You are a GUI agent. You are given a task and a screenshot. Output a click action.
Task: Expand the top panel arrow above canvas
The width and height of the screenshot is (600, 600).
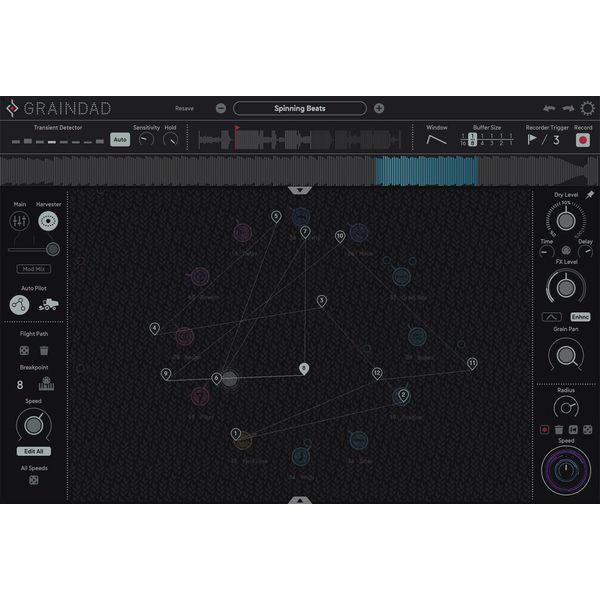(x=300, y=189)
